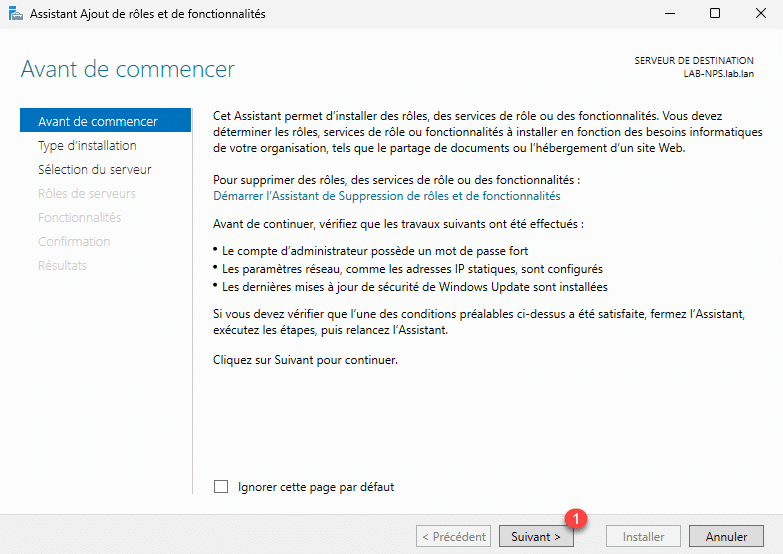This screenshot has height=554, width=783.
Task: Open the Sélection du serveur step
Action: point(94,170)
